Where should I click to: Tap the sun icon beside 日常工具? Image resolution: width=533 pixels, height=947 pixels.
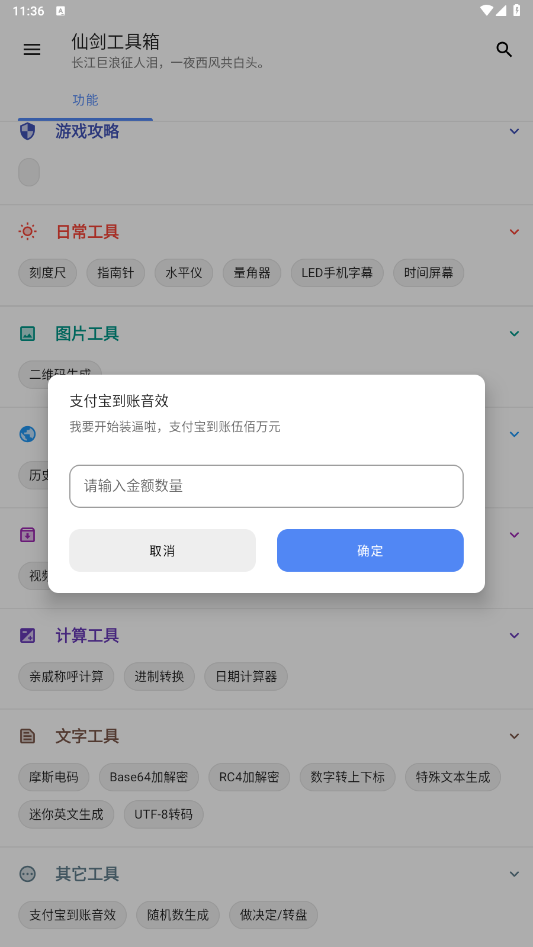click(28, 232)
